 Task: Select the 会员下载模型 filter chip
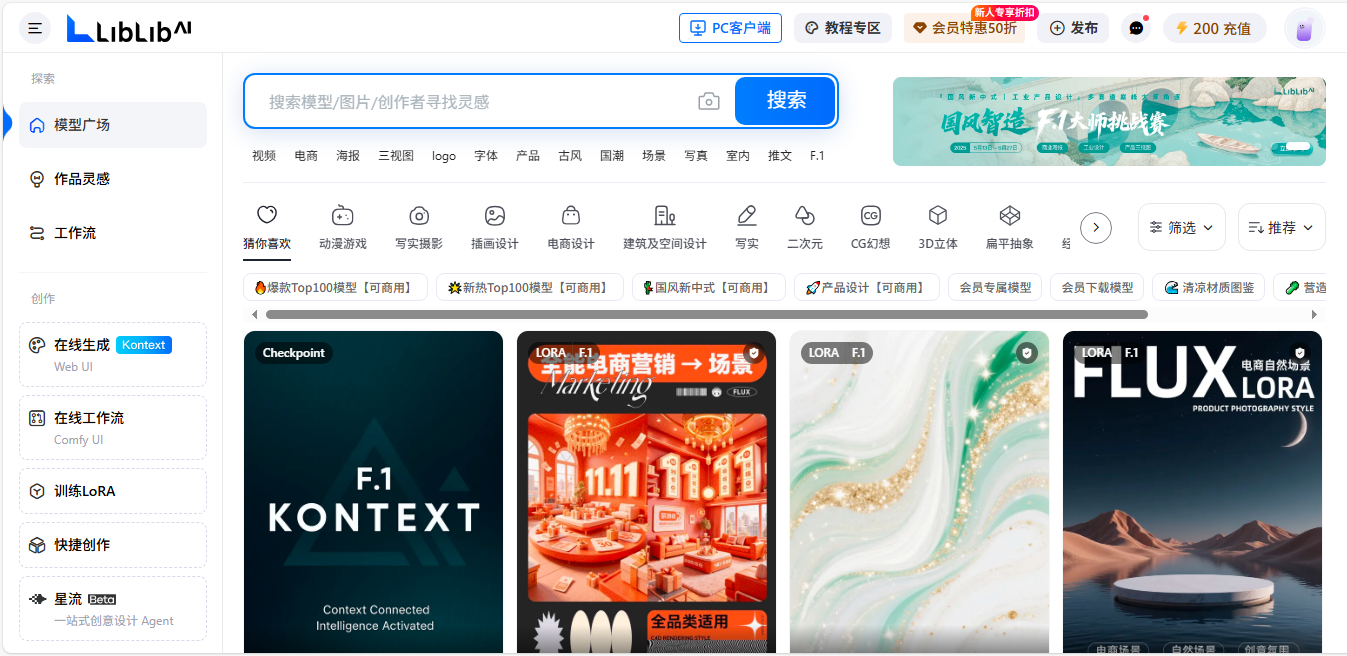point(1097,288)
